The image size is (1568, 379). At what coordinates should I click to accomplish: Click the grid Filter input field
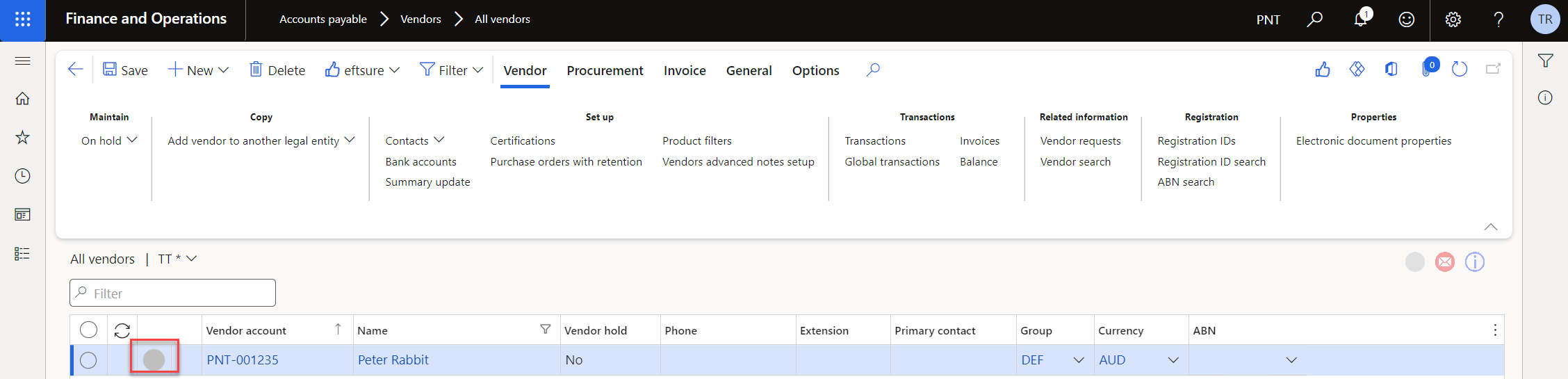pos(172,293)
